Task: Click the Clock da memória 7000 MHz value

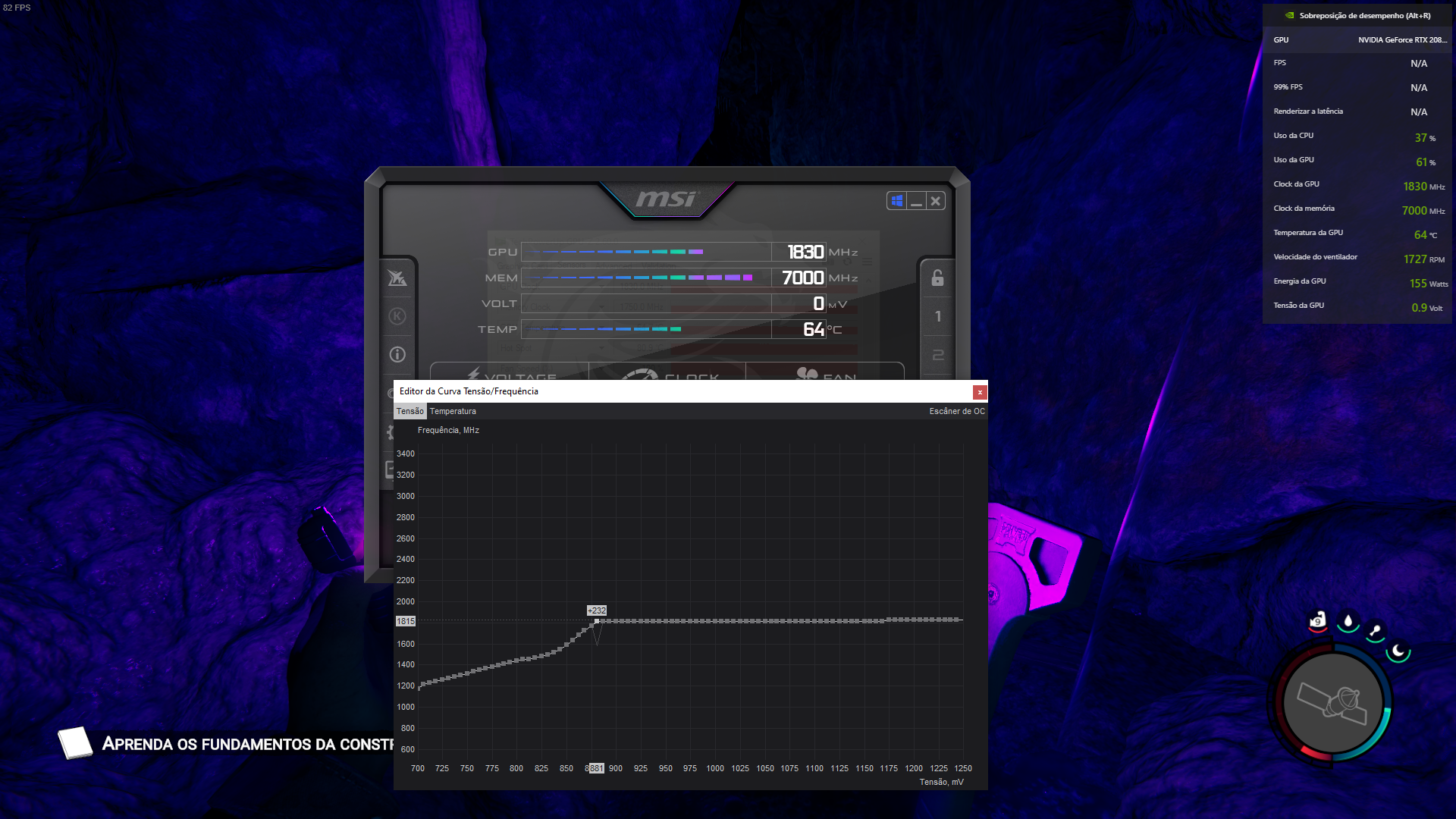Action: [x=1423, y=210]
